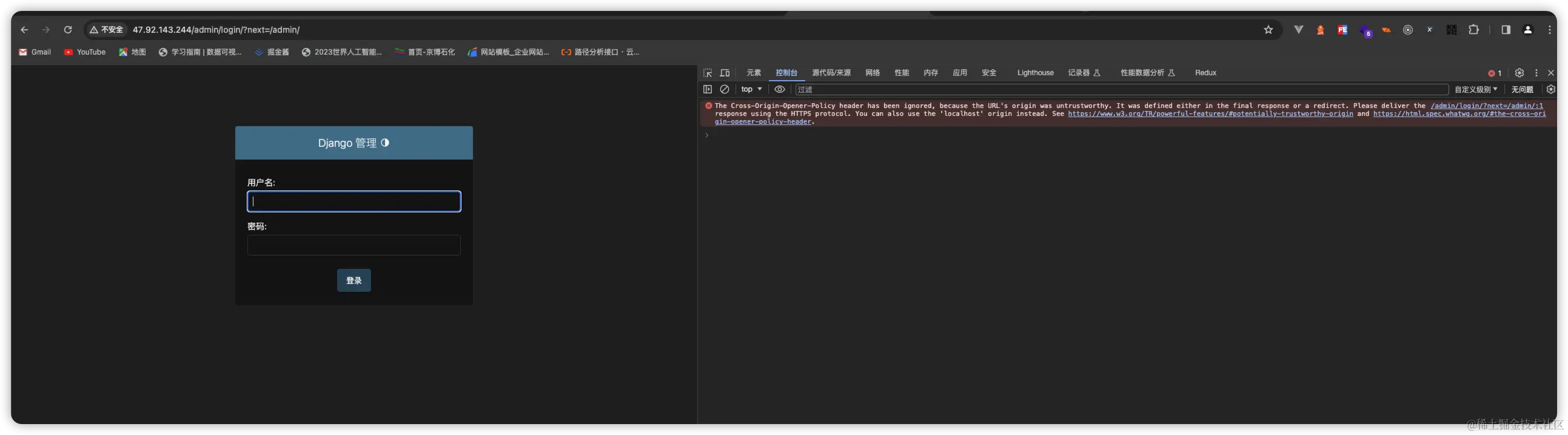Open the 首页-京博石化 bookmark

point(425,52)
